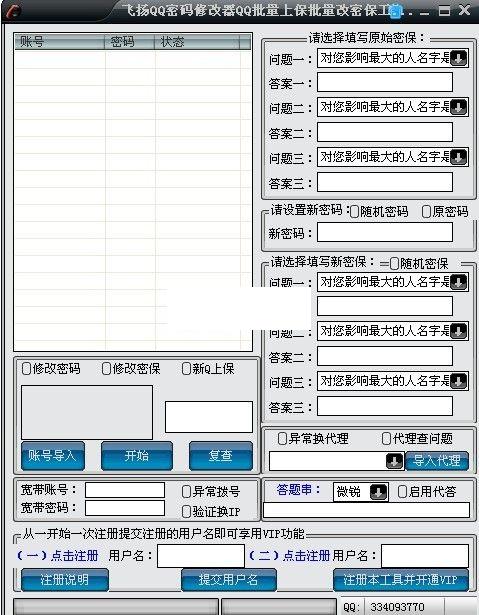The image size is (479, 615).
Task: Click the 答题串 label
Action: [298, 490]
